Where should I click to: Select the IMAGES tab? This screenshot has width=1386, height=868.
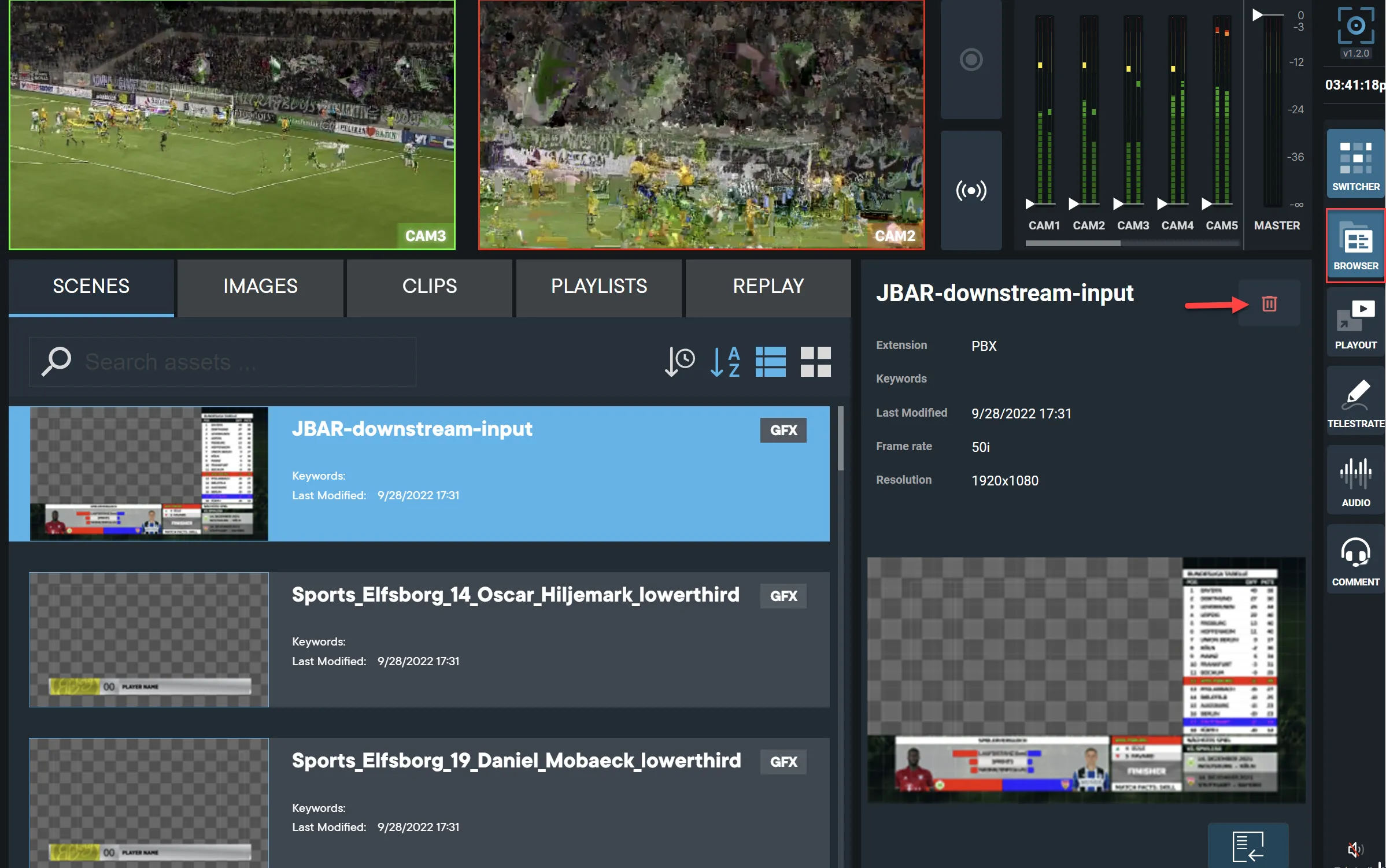(x=260, y=287)
